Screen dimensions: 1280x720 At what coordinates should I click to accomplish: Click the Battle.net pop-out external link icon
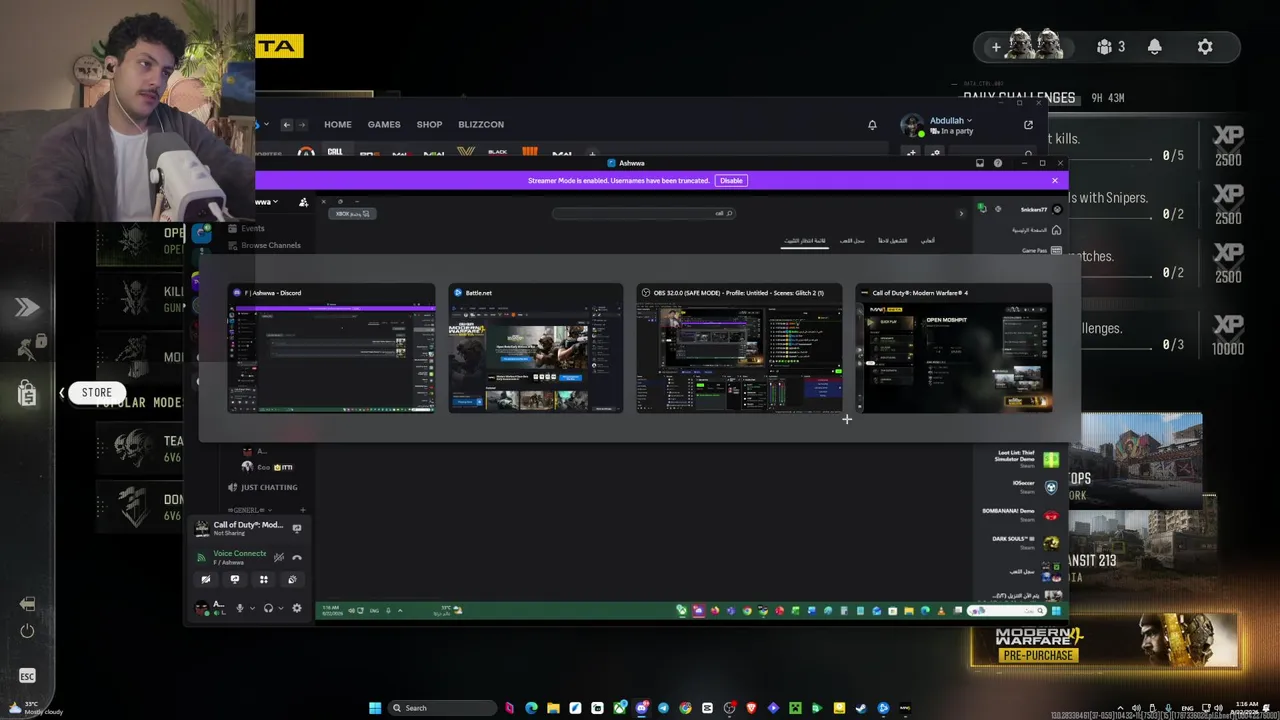[x=1028, y=125]
